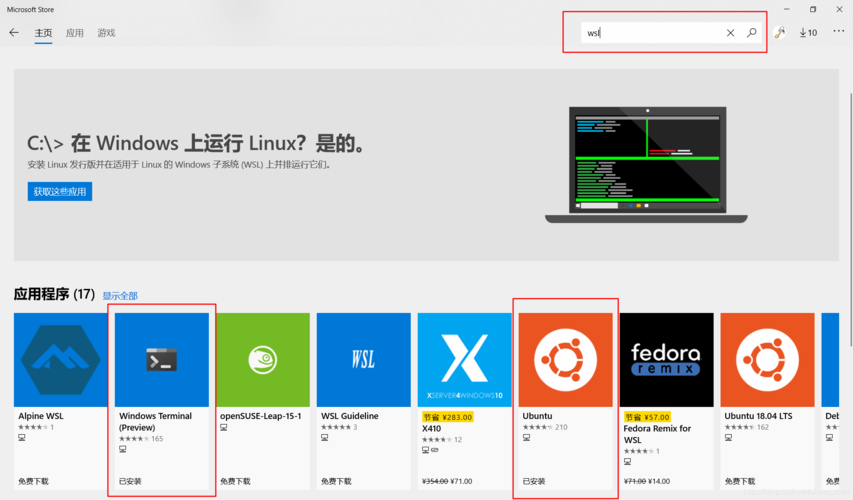
Task: Click the Fedora Remix for WSL title
Action: click(657, 434)
